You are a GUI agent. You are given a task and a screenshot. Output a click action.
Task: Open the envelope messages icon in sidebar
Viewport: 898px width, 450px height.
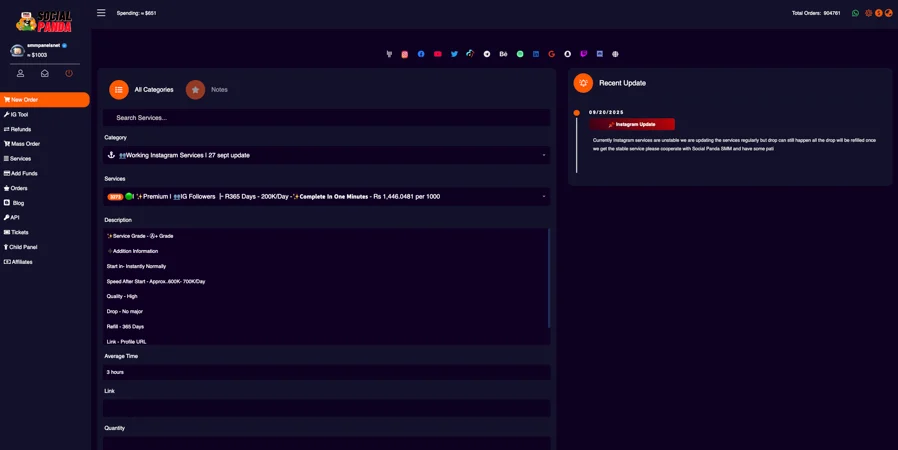[45, 73]
